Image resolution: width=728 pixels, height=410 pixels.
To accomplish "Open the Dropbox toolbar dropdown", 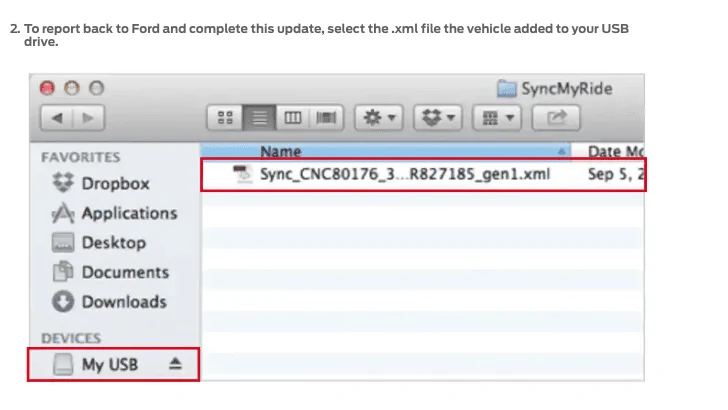I will (438, 117).
